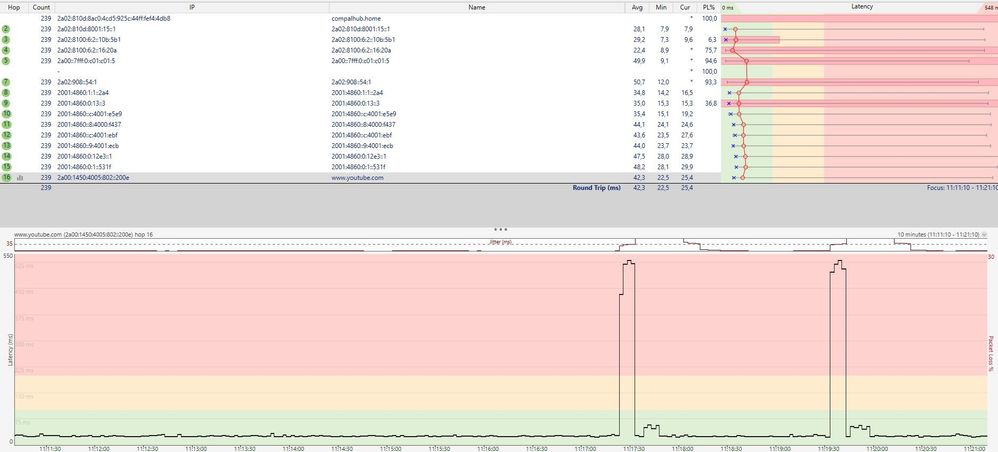
Task: Click the Round Trip (ms) summary label
Action: [596, 188]
